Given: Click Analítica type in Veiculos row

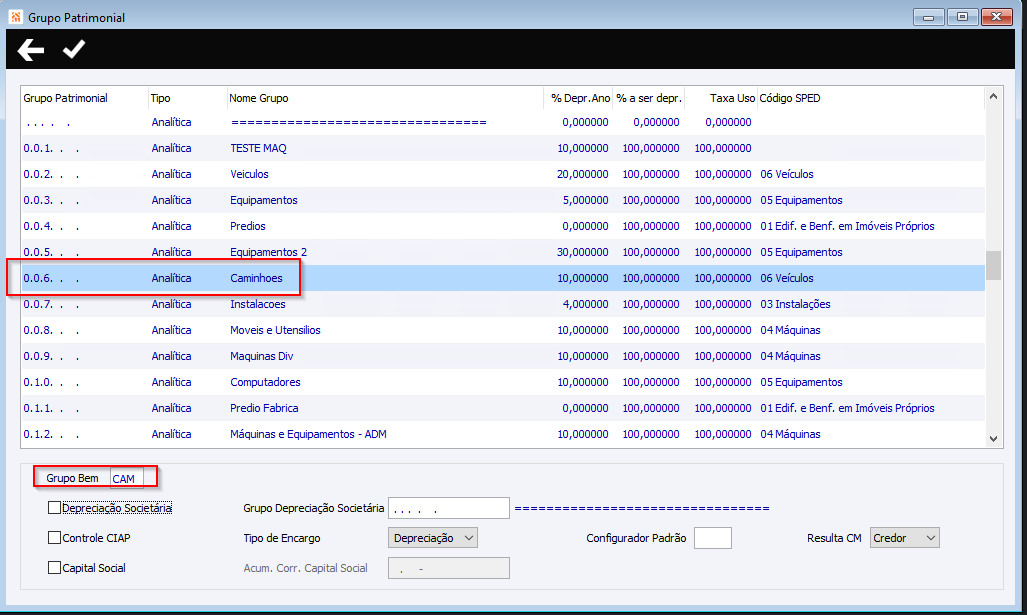Looking at the screenshot, I should click(x=172, y=174).
